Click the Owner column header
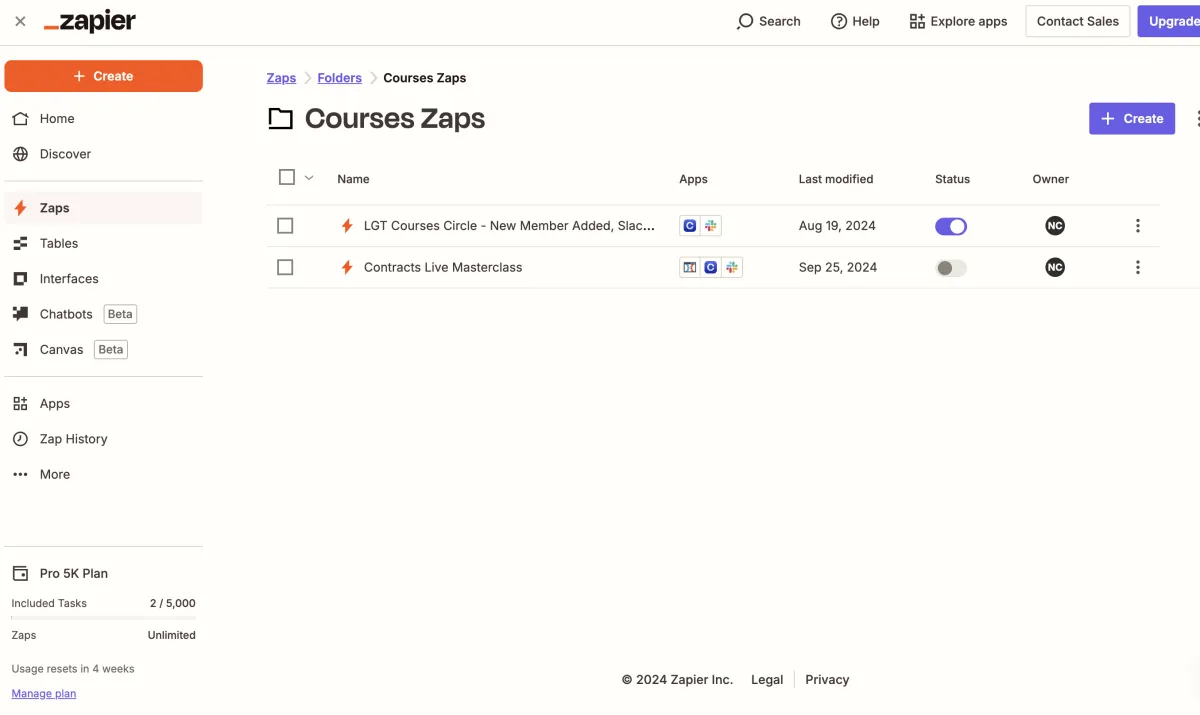This screenshot has width=1200, height=715. tap(1051, 179)
